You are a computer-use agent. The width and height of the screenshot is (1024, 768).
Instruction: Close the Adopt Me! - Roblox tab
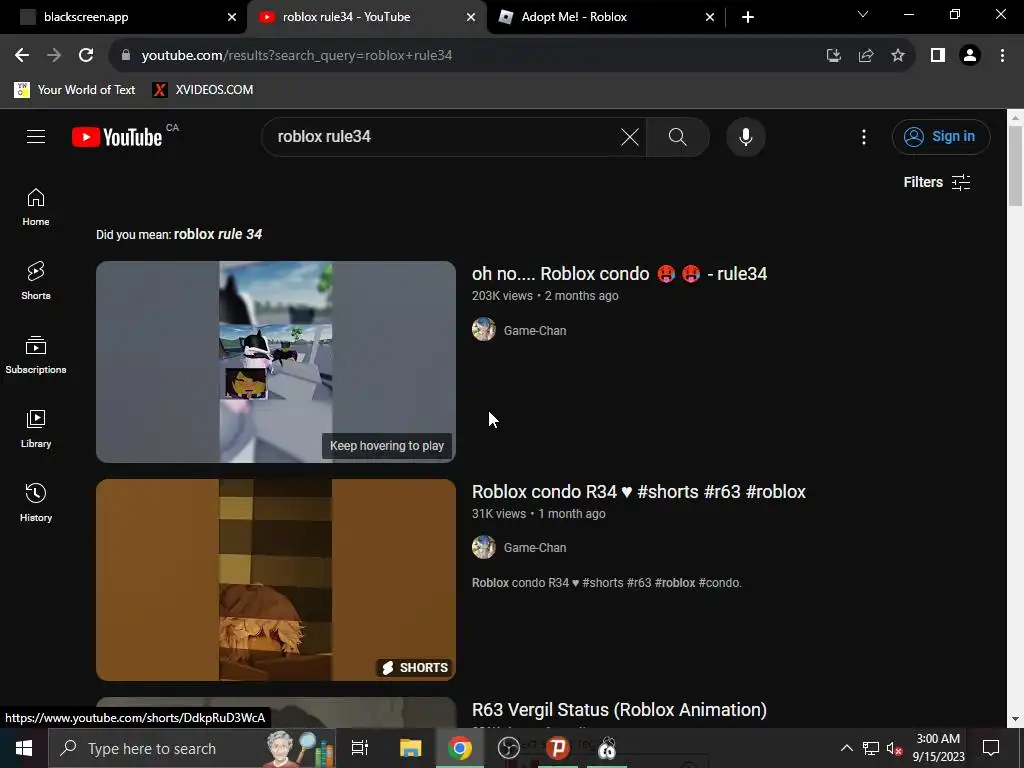coord(710,17)
